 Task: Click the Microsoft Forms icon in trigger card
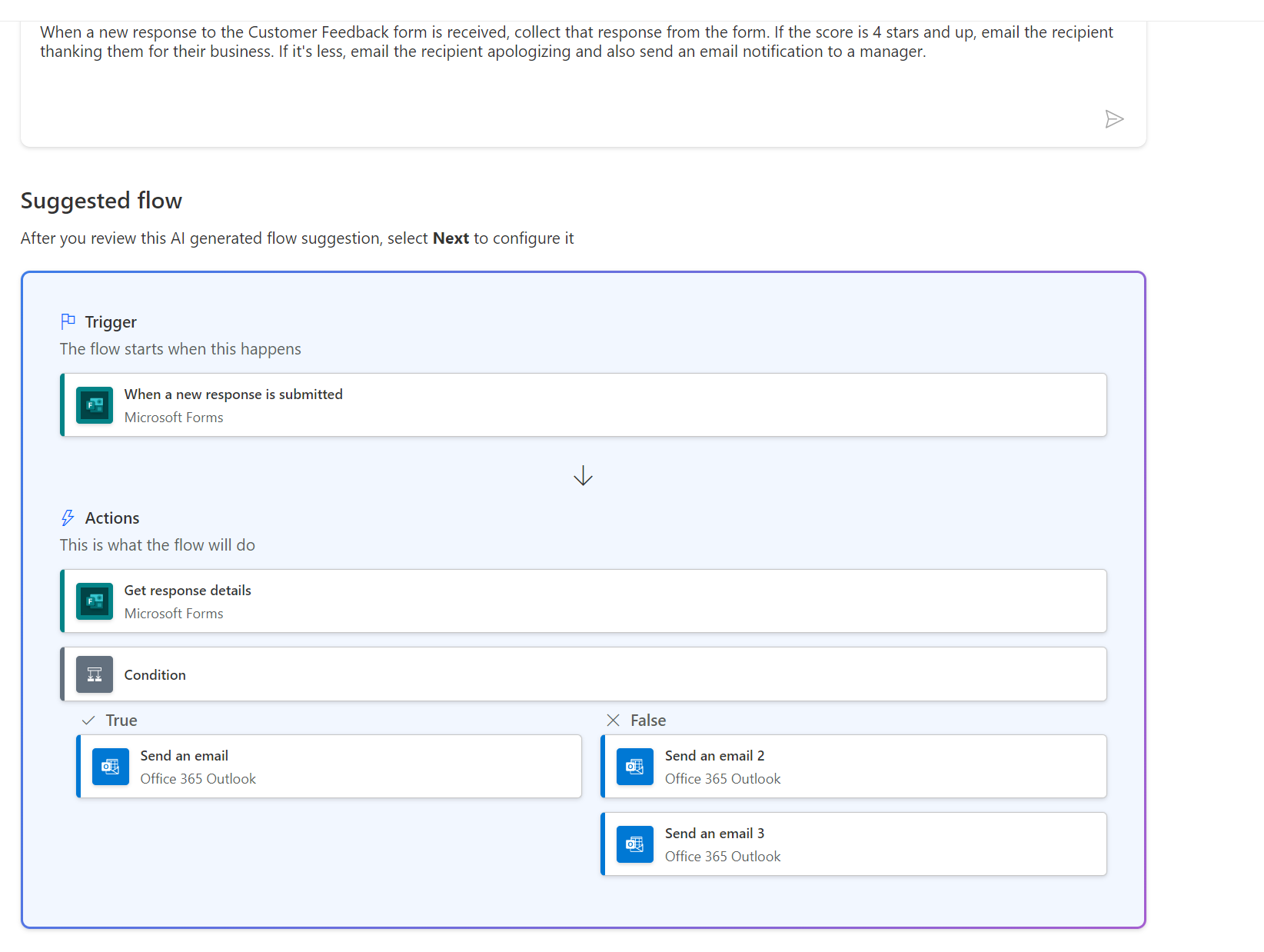(95, 405)
